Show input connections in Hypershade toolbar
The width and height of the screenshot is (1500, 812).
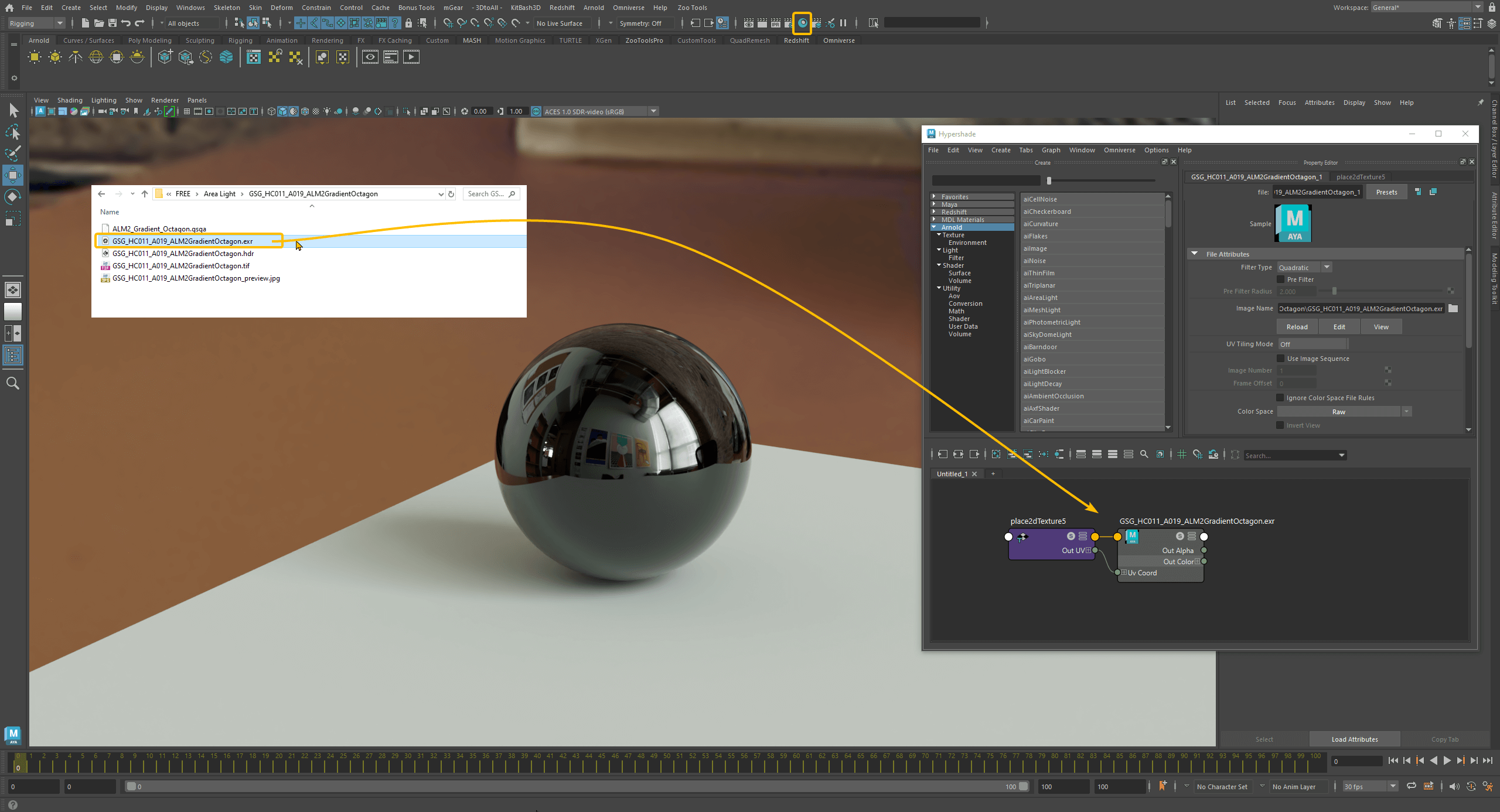(942, 455)
